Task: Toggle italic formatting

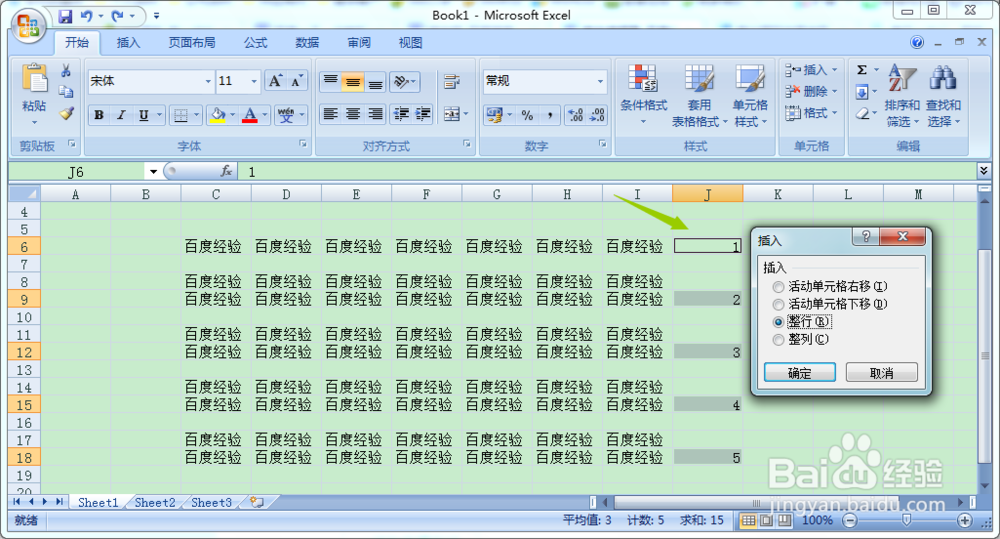Action: 121,115
